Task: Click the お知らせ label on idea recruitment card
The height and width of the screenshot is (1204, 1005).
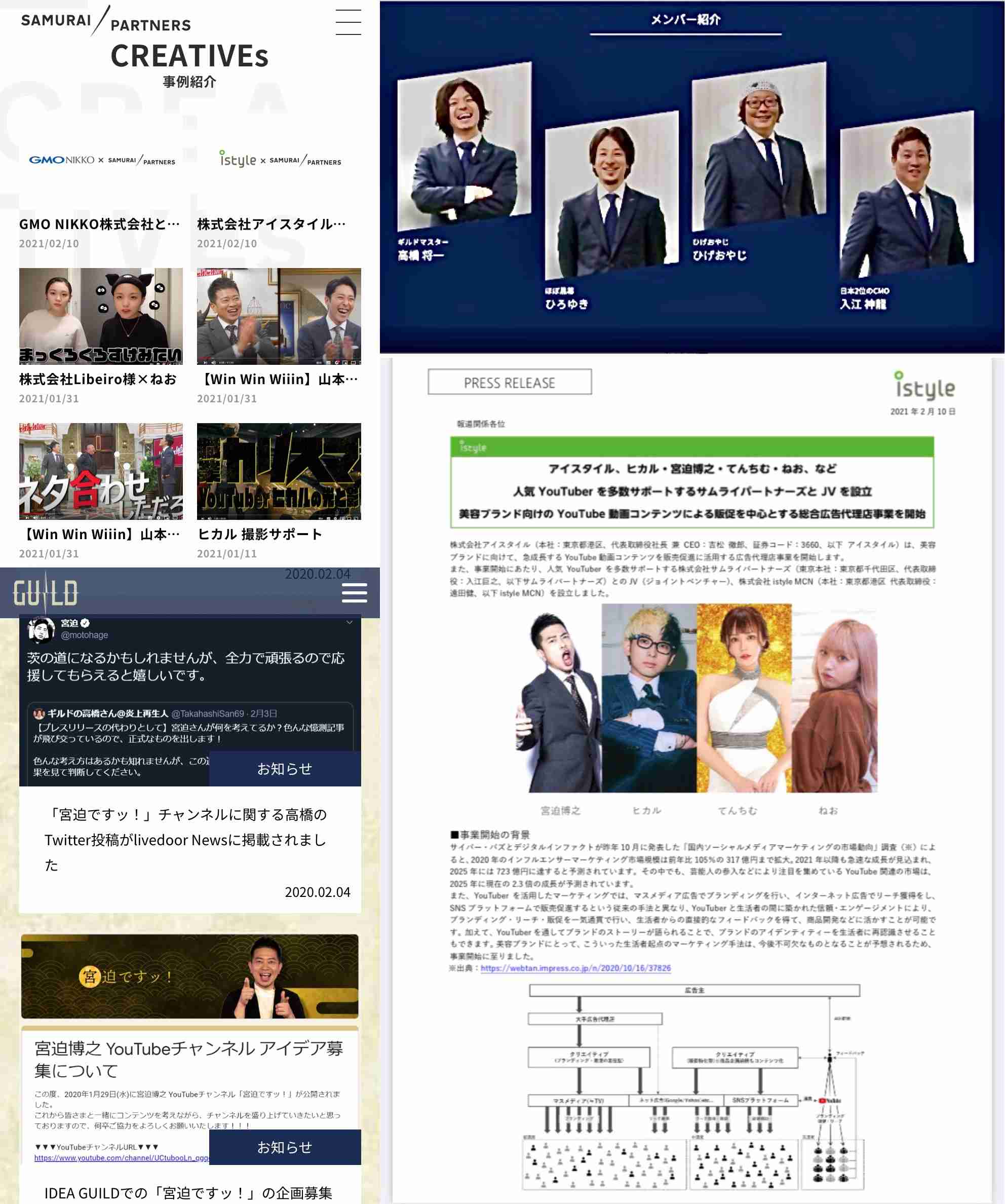Action: click(285, 1147)
